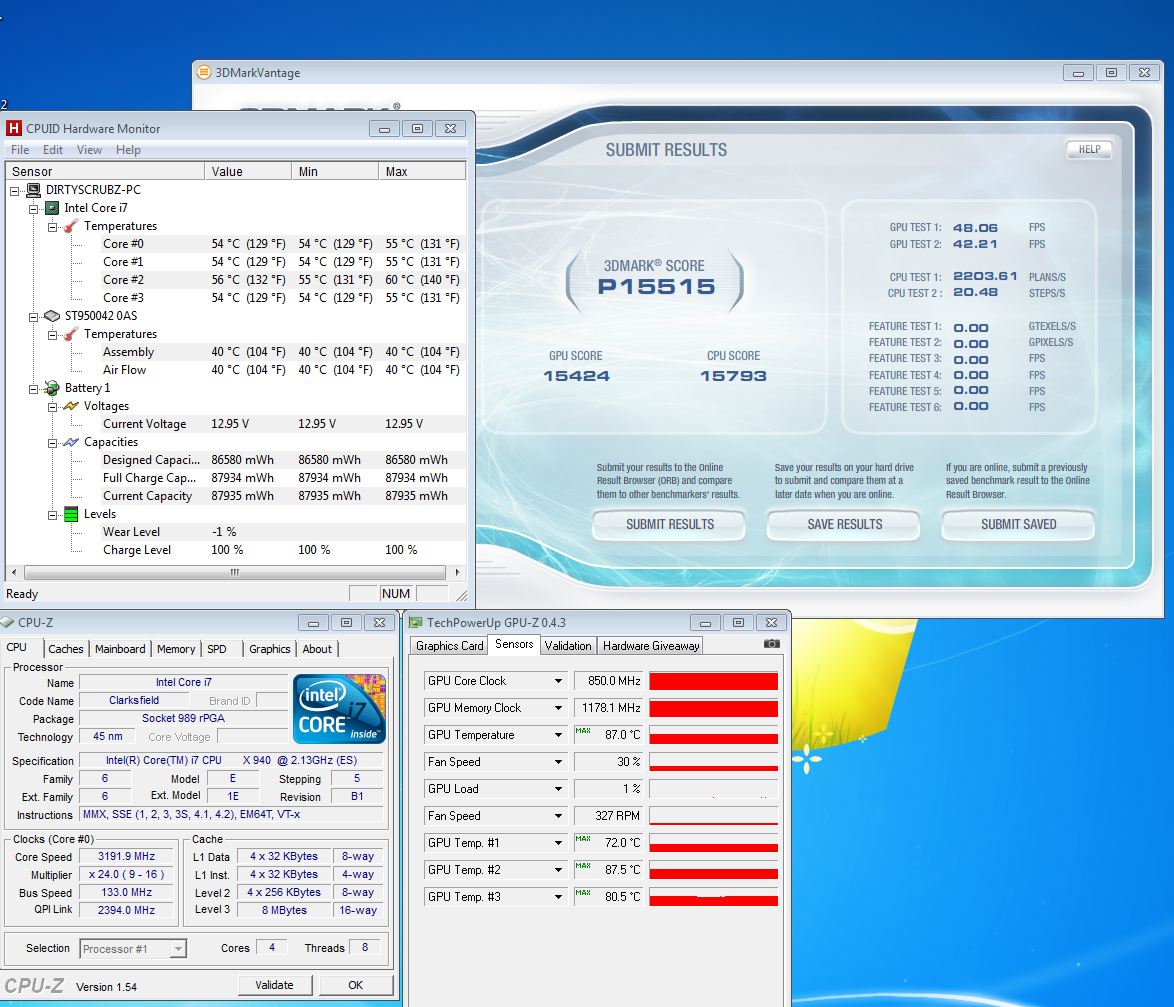1174x1007 pixels.
Task: Collapse the Levels tree node
Action: coord(52,514)
